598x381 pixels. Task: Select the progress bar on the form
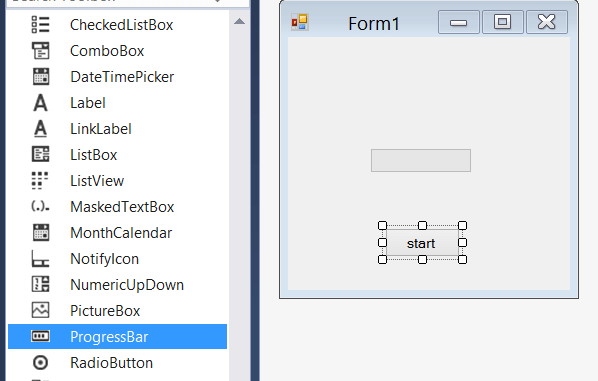point(421,161)
